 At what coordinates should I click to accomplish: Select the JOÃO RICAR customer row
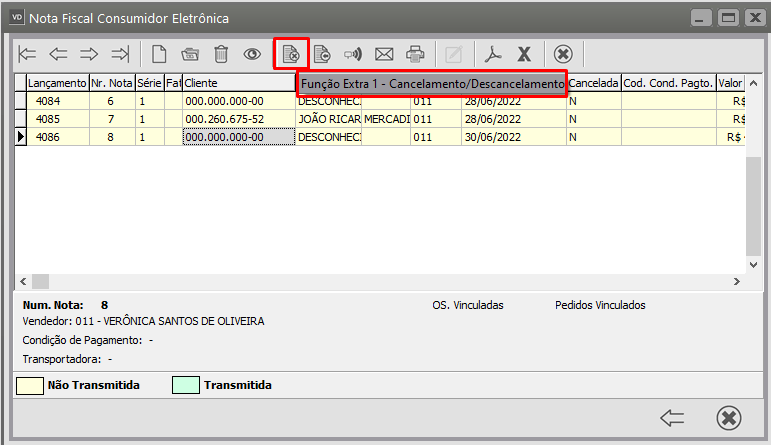329,119
